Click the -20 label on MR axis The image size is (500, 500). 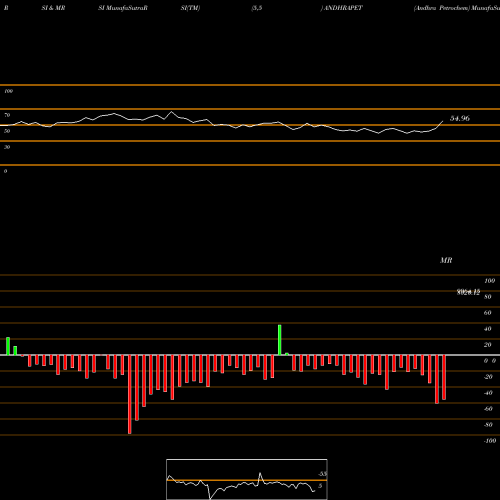point(488,377)
